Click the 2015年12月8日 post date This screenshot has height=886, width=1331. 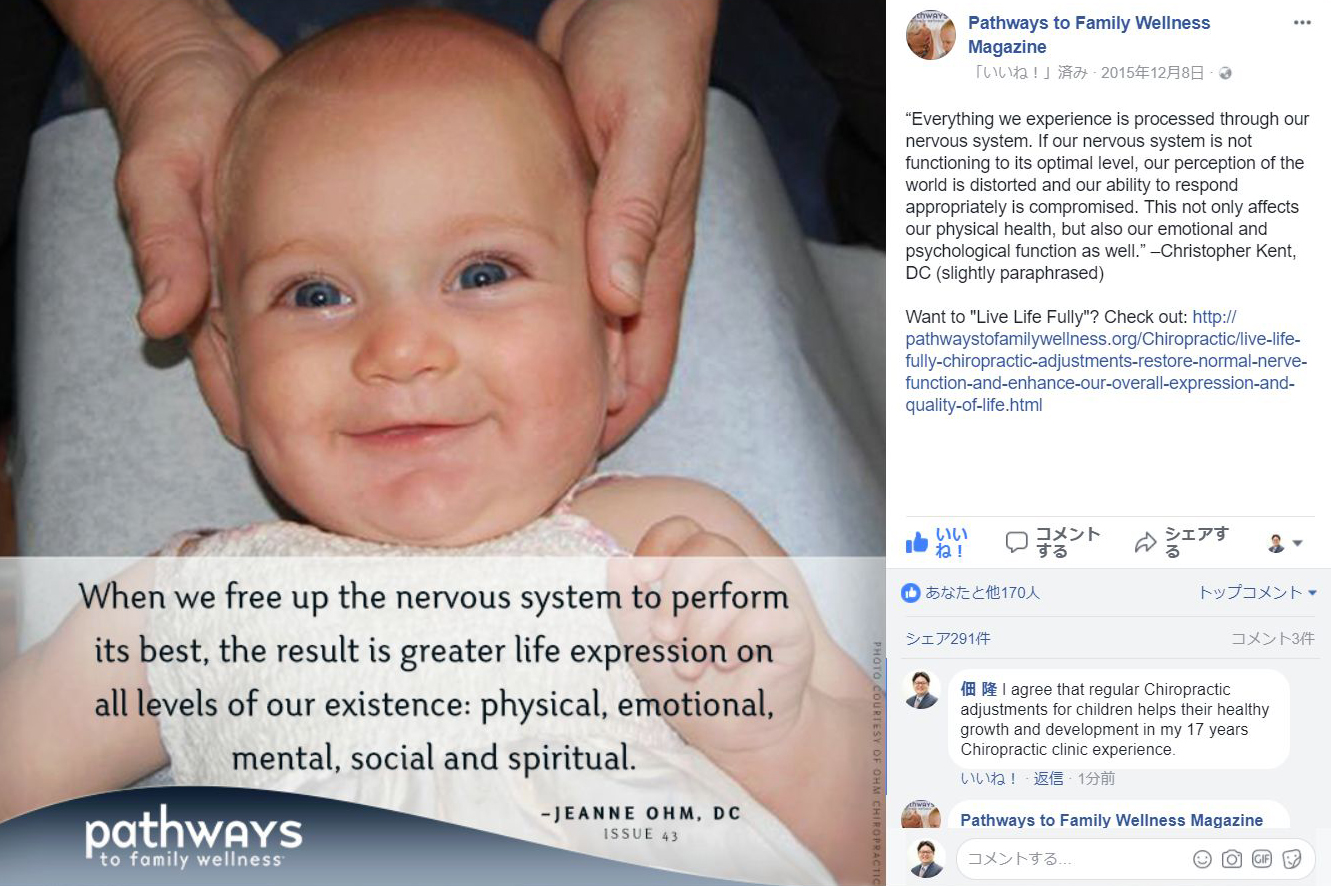click(x=1153, y=73)
